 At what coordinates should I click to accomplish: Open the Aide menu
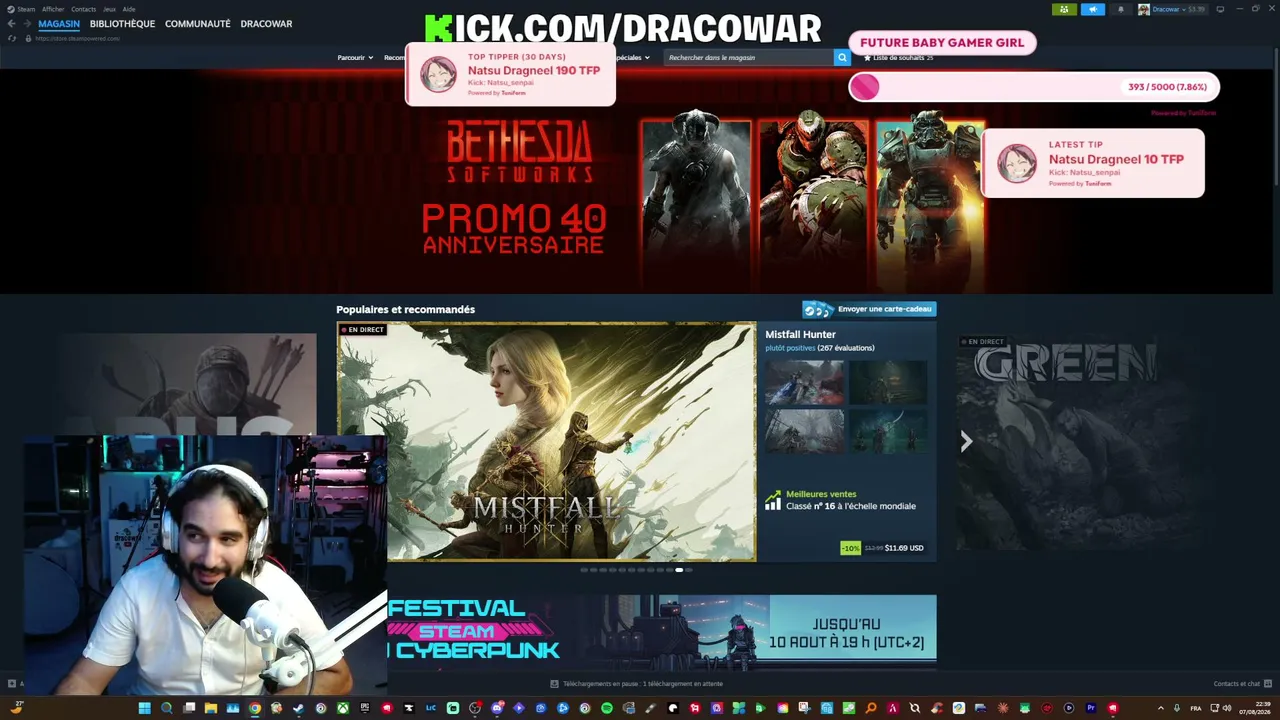(x=129, y=9)
